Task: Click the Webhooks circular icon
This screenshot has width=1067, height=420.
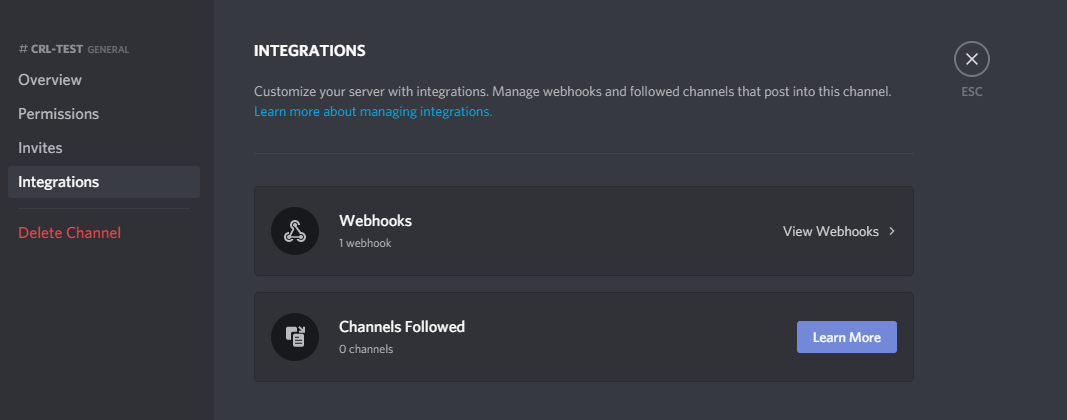Action: pos(295,231)
